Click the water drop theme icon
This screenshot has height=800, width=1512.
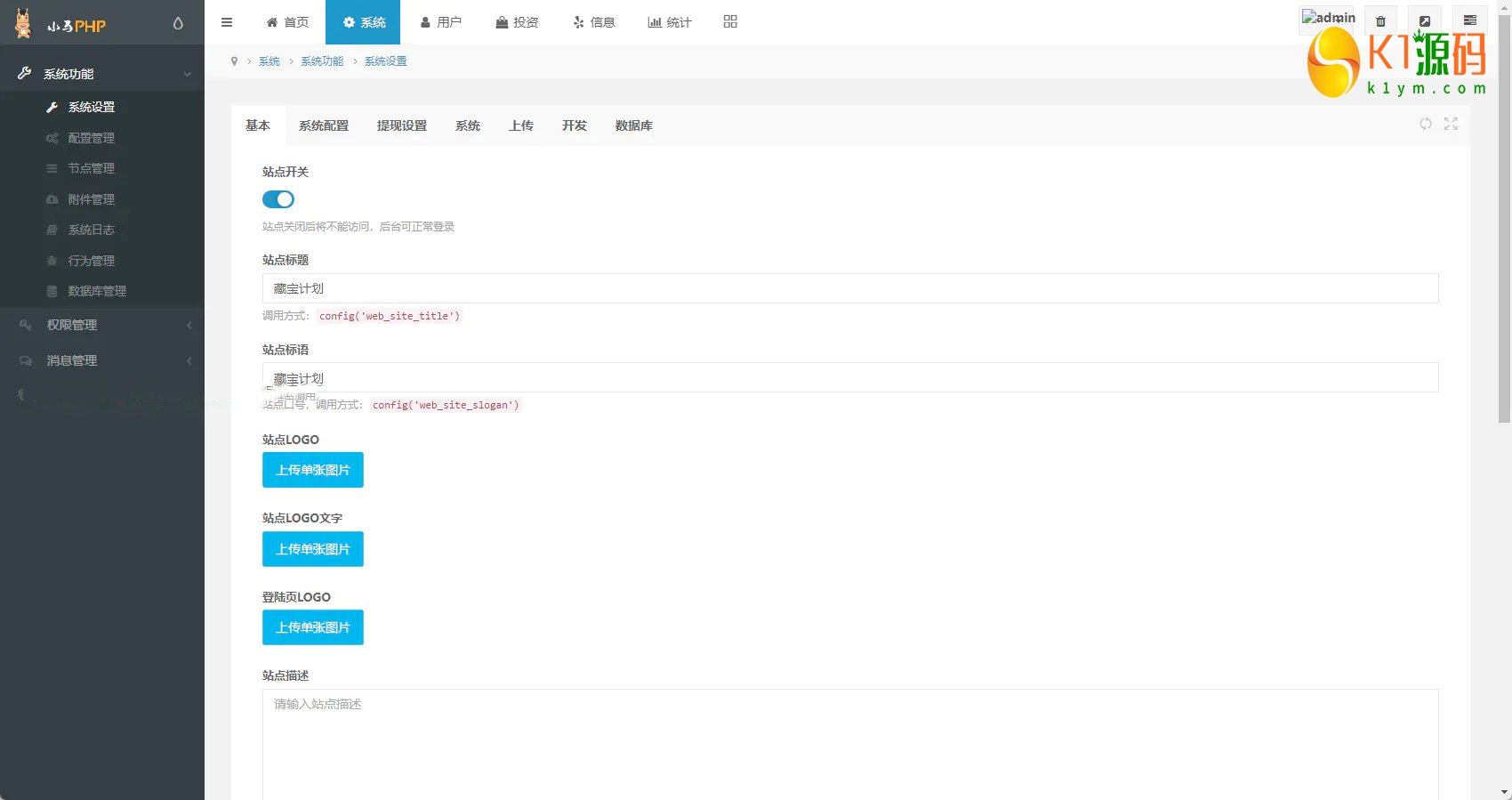pos(178,23)
